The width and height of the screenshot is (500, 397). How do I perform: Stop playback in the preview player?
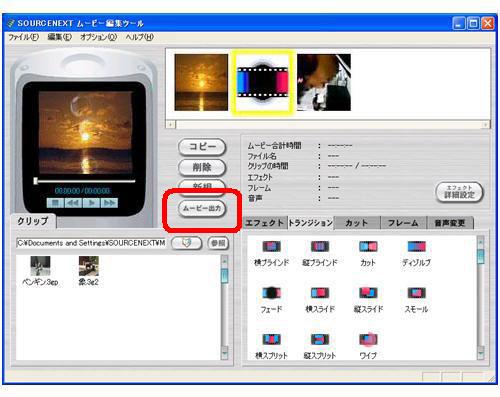tap(55, 203)
